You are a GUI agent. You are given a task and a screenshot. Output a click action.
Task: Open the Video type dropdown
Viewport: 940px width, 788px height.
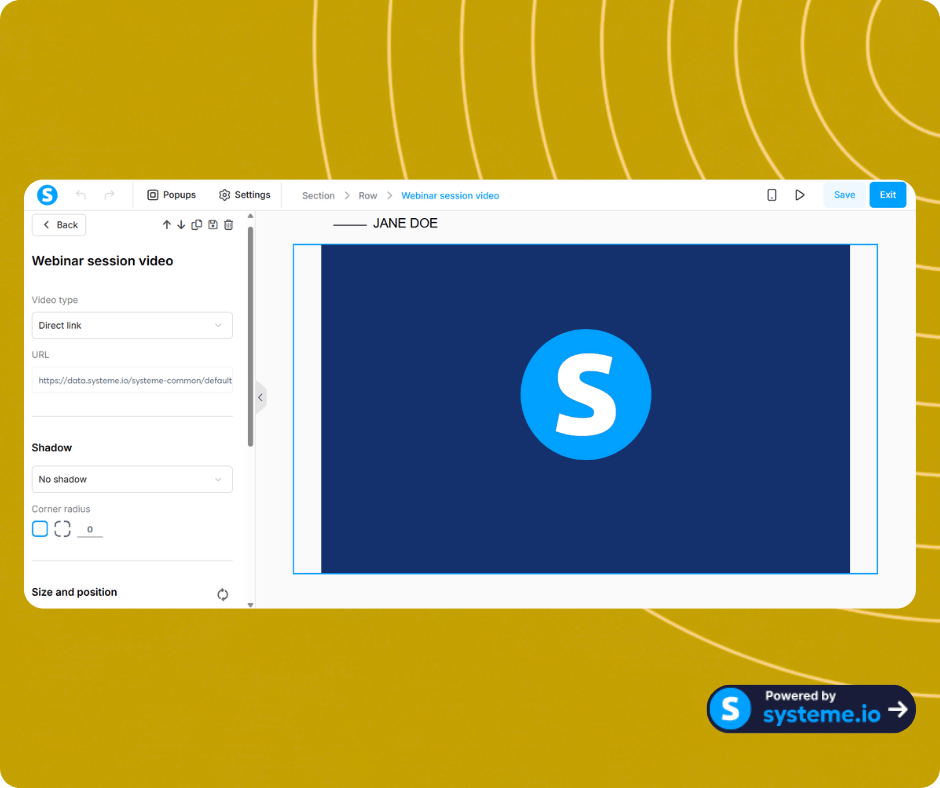coord(132,325)
